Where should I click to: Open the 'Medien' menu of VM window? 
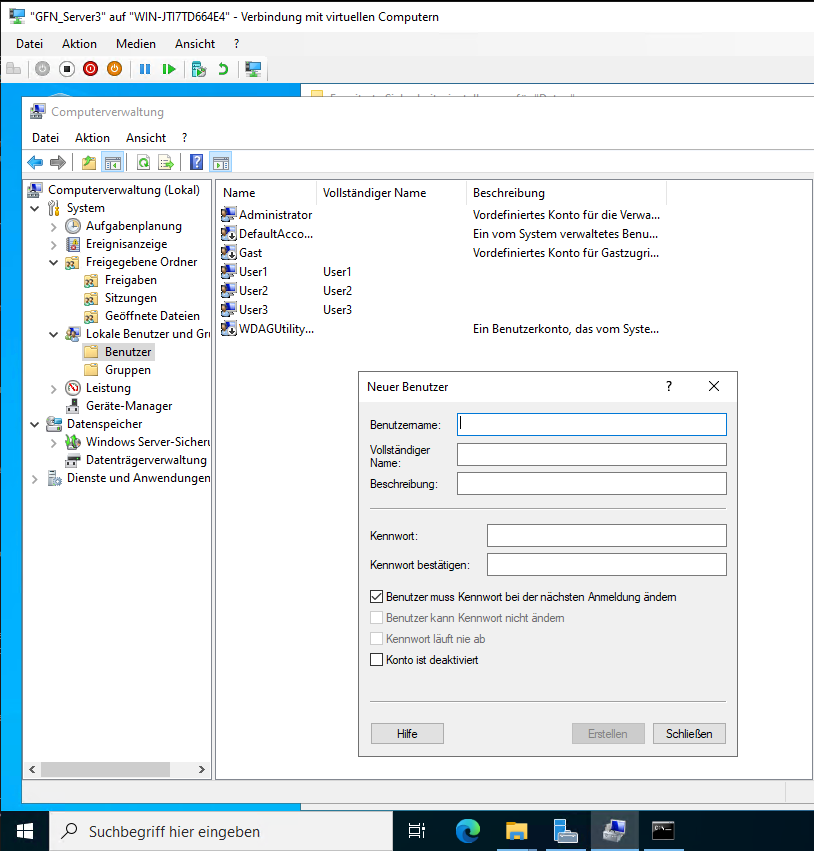[135, 44]
